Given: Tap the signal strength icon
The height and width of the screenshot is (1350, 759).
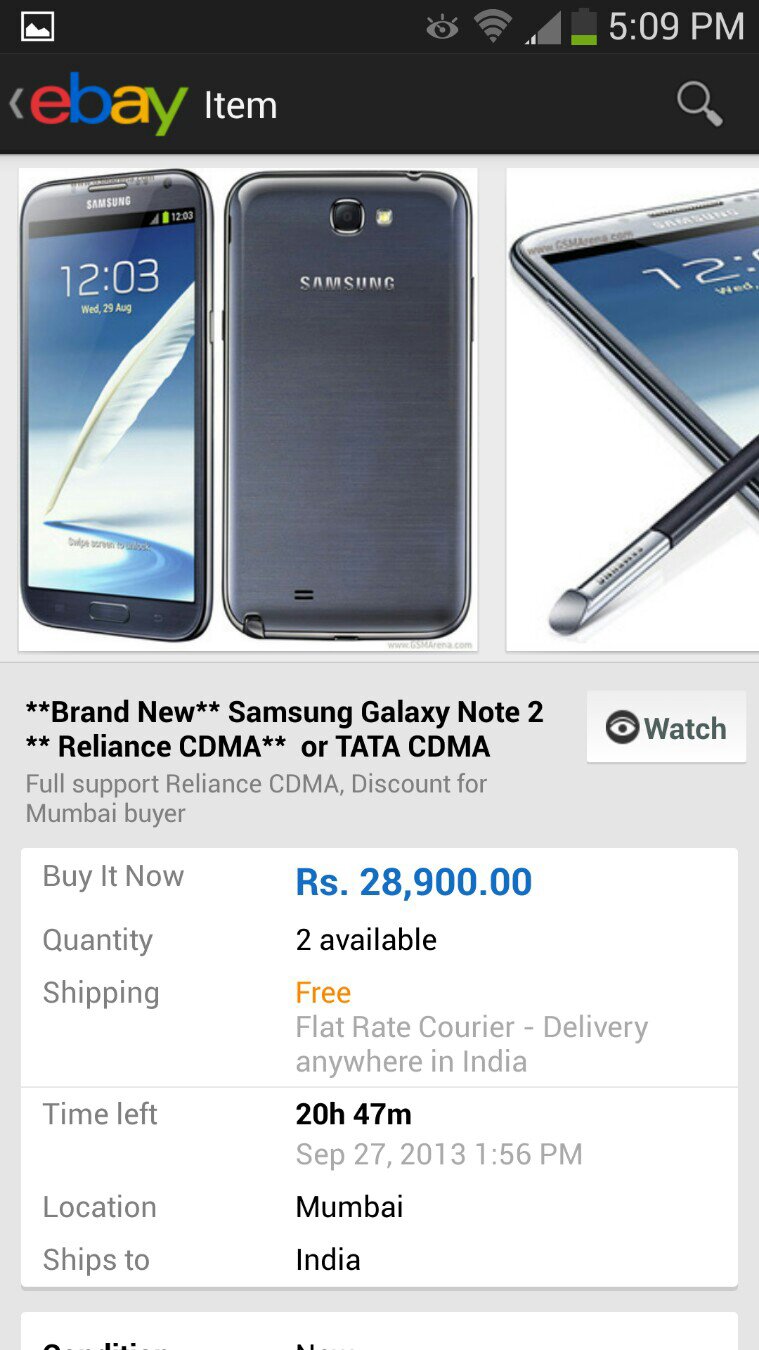Looking at the screenshot, I should point(543,26).
